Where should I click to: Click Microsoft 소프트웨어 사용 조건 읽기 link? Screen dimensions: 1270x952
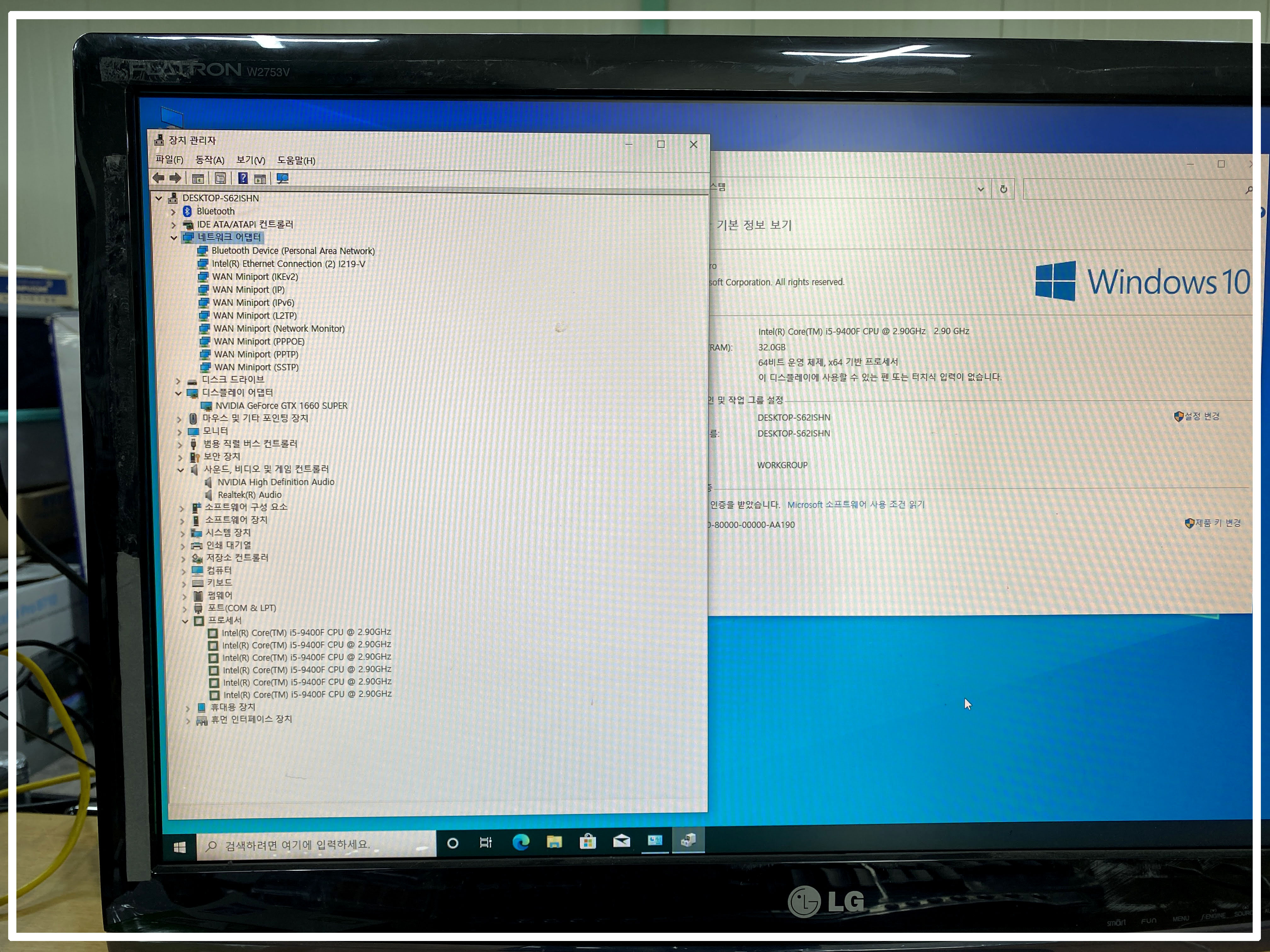(855, 504)
